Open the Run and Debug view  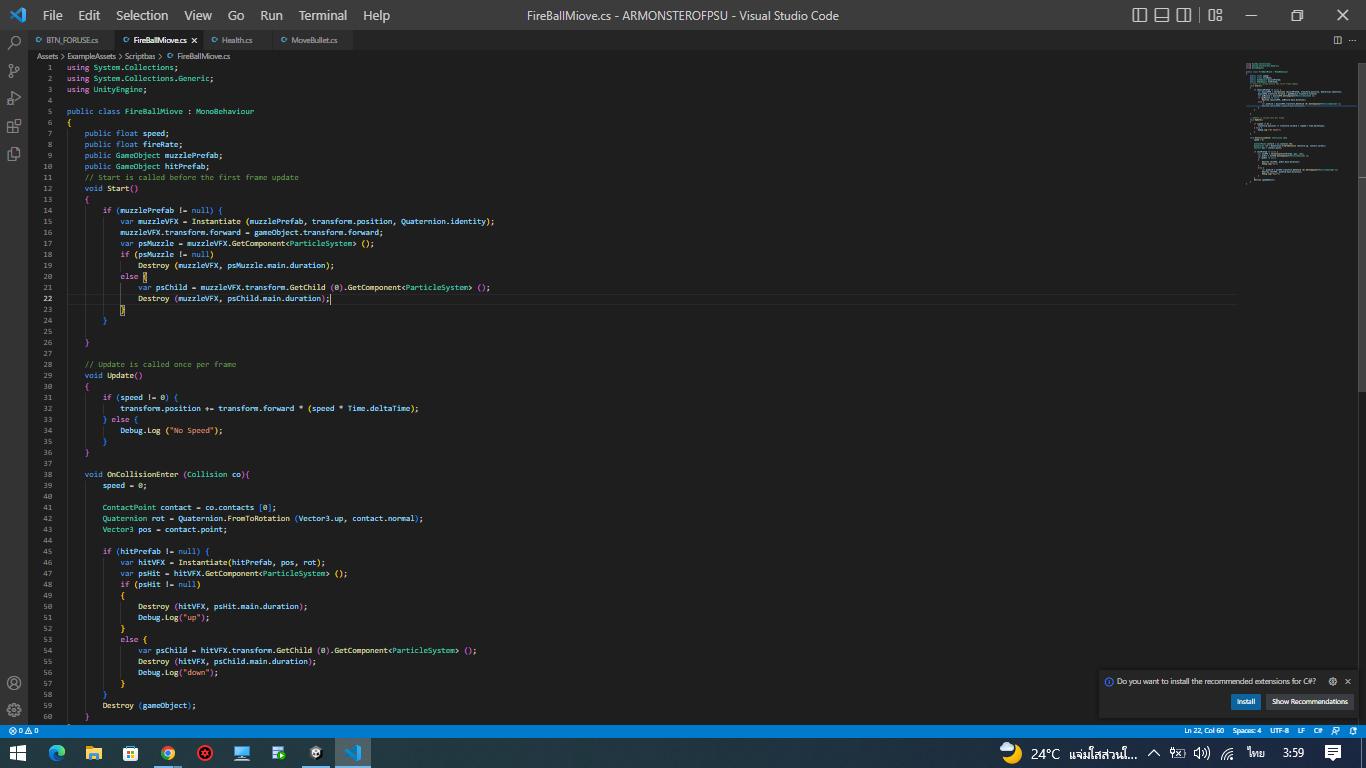click(14, 98)
